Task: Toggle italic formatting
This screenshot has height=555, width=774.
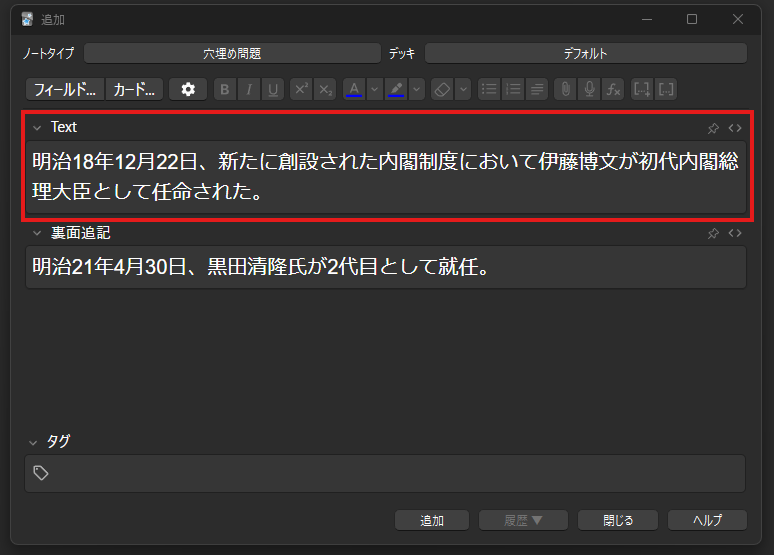Action: click(x=249, y=89)
